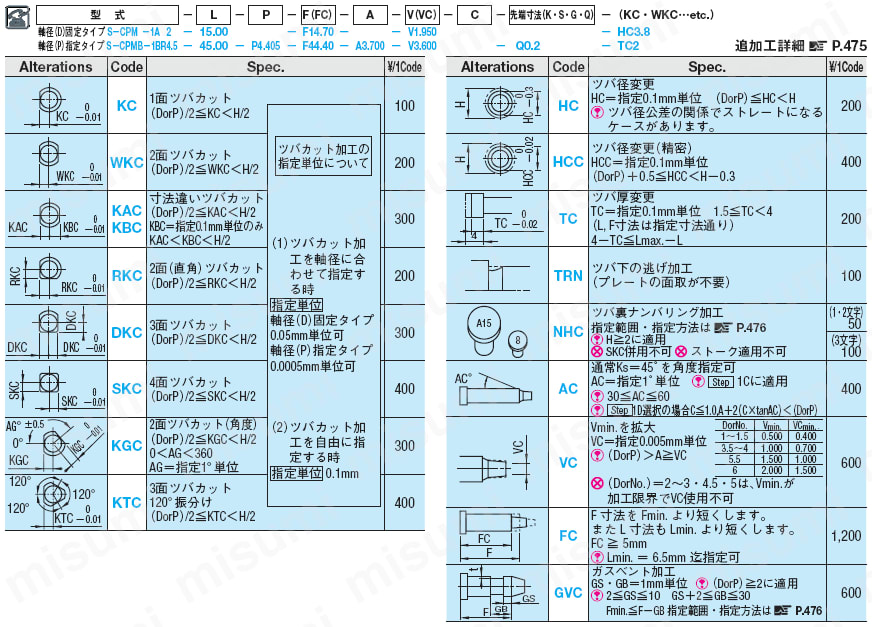Click the RKC right-angle flange cut diagram
The height and width of the screenshot is (627, 872).
(x=56, y=276)
